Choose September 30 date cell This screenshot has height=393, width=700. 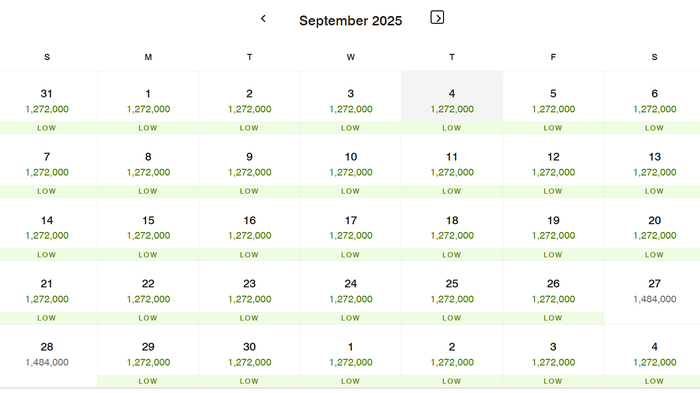[250, 356]
